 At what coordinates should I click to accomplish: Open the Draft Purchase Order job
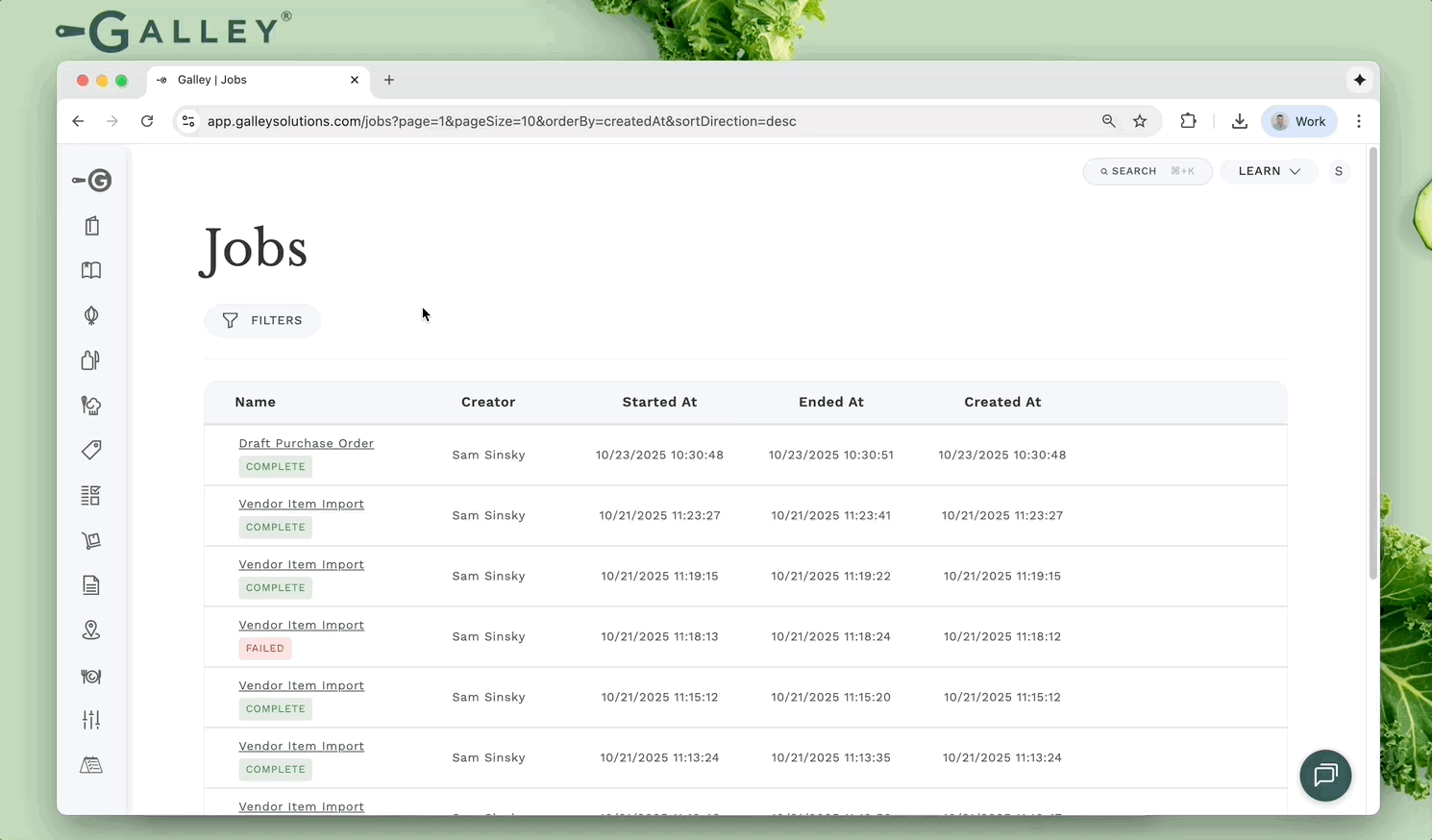point(306,443)
